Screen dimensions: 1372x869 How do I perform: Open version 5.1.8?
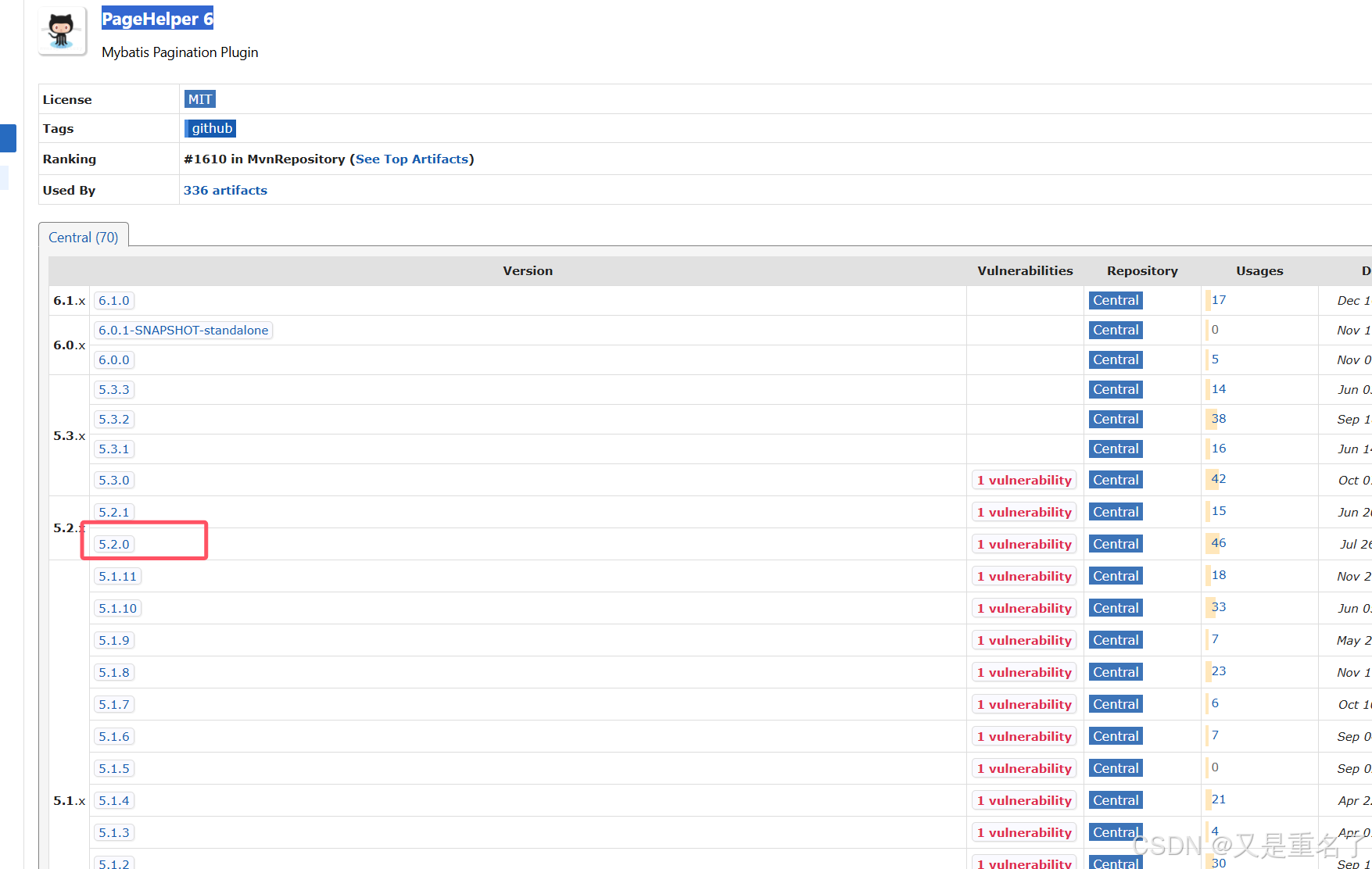114,672
